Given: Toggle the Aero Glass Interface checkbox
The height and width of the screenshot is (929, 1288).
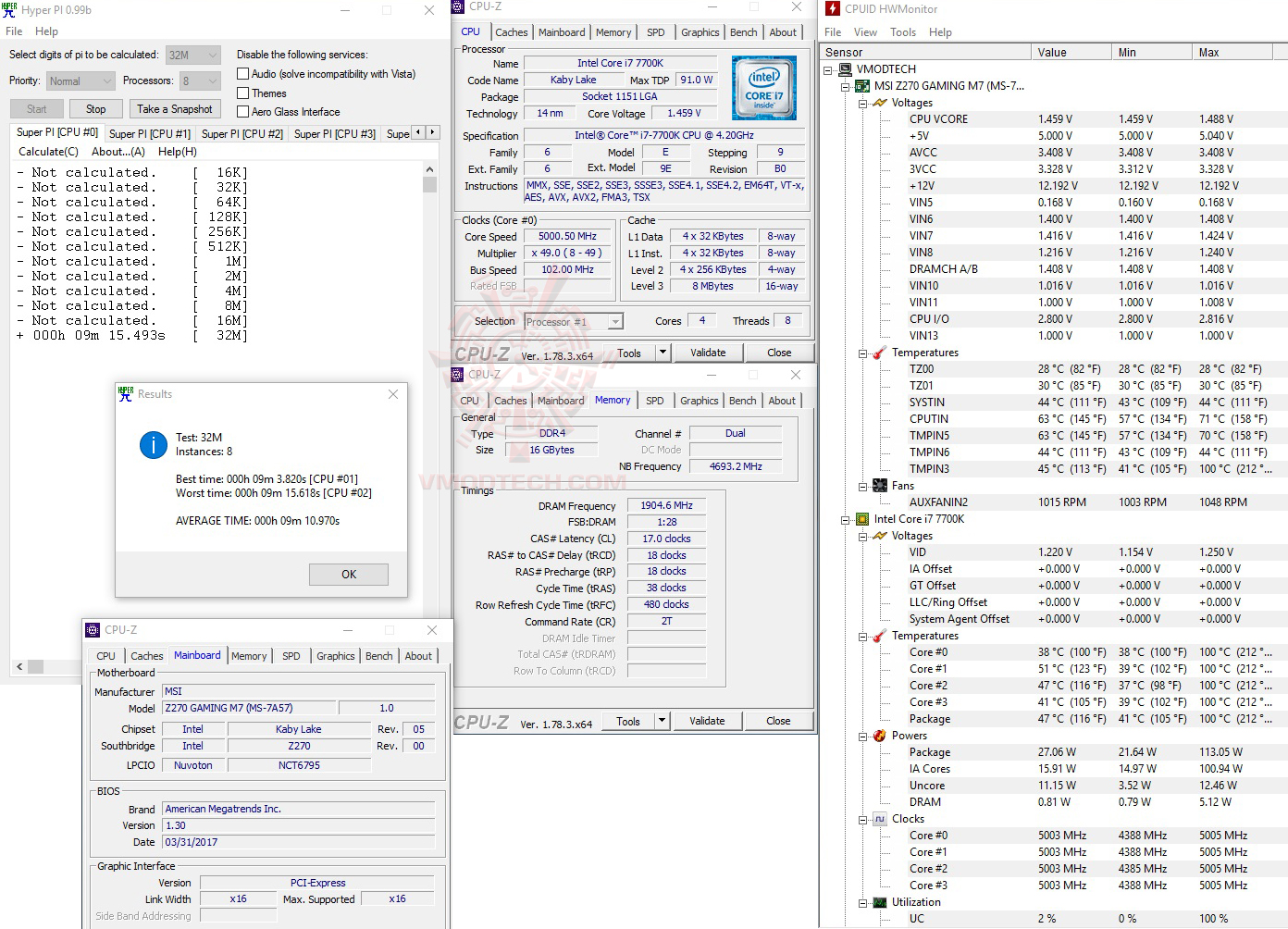Looking at the screenshot, I should [x=241, y=111].
